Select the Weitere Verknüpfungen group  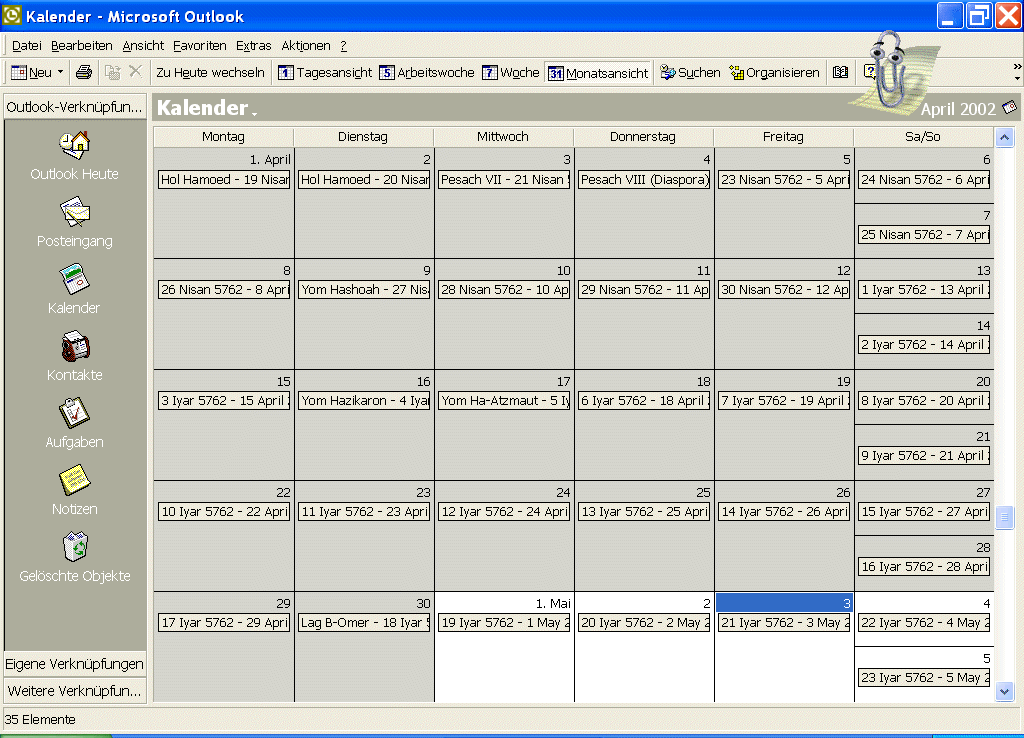(74, 691)
